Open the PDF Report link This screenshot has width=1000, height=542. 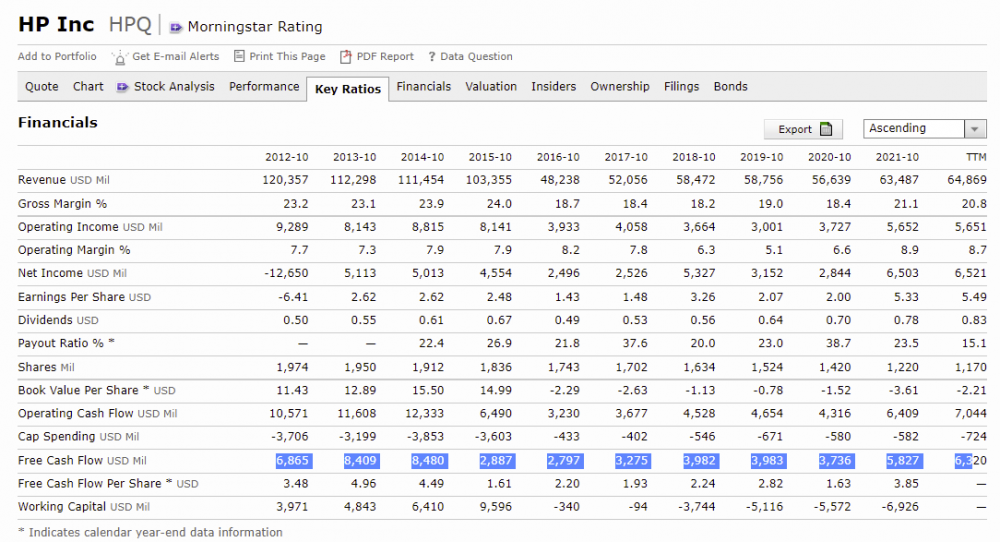pyautogui.click(x=385, y=56)
